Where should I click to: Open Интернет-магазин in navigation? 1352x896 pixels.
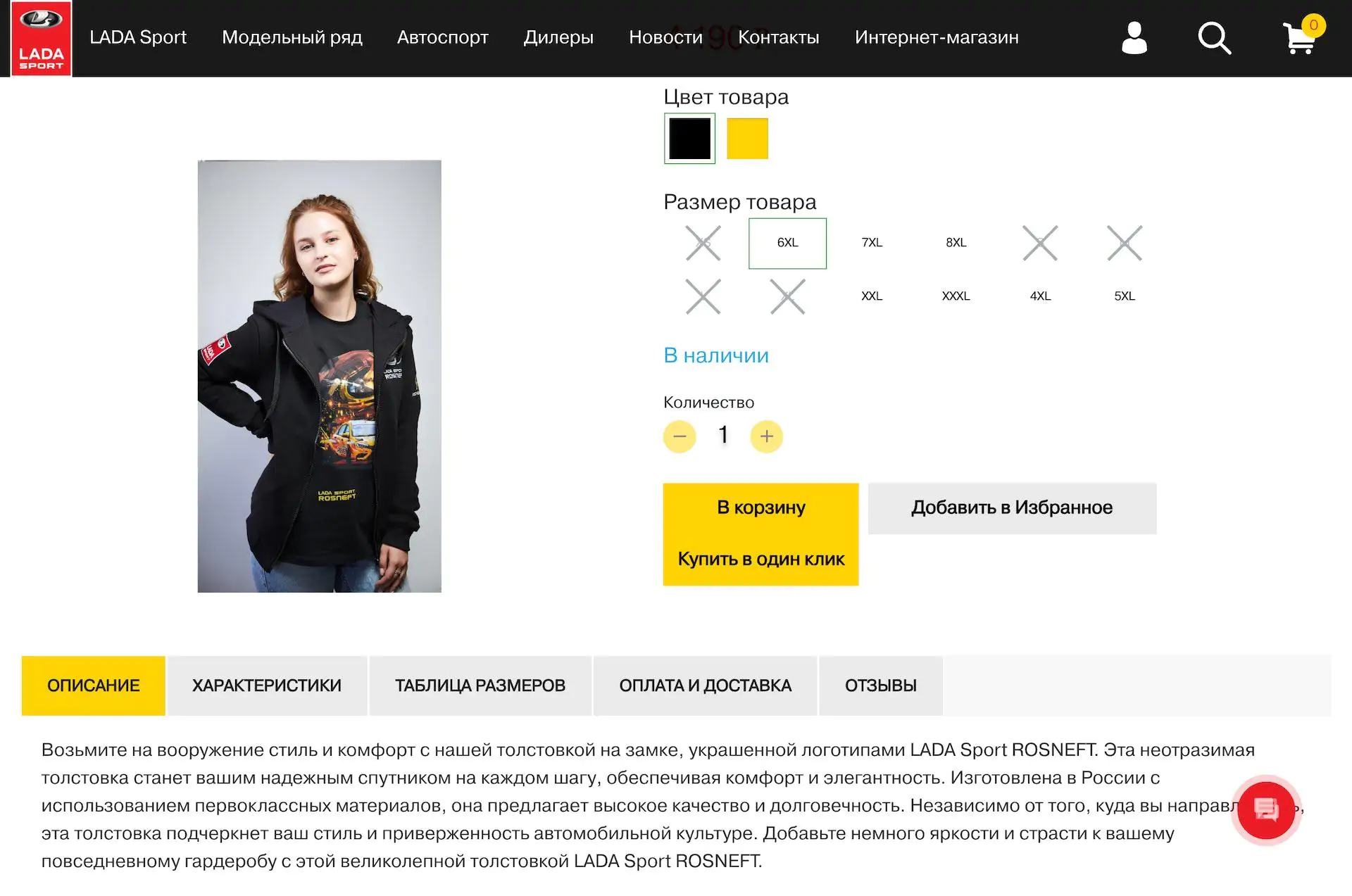pos(937,37)
